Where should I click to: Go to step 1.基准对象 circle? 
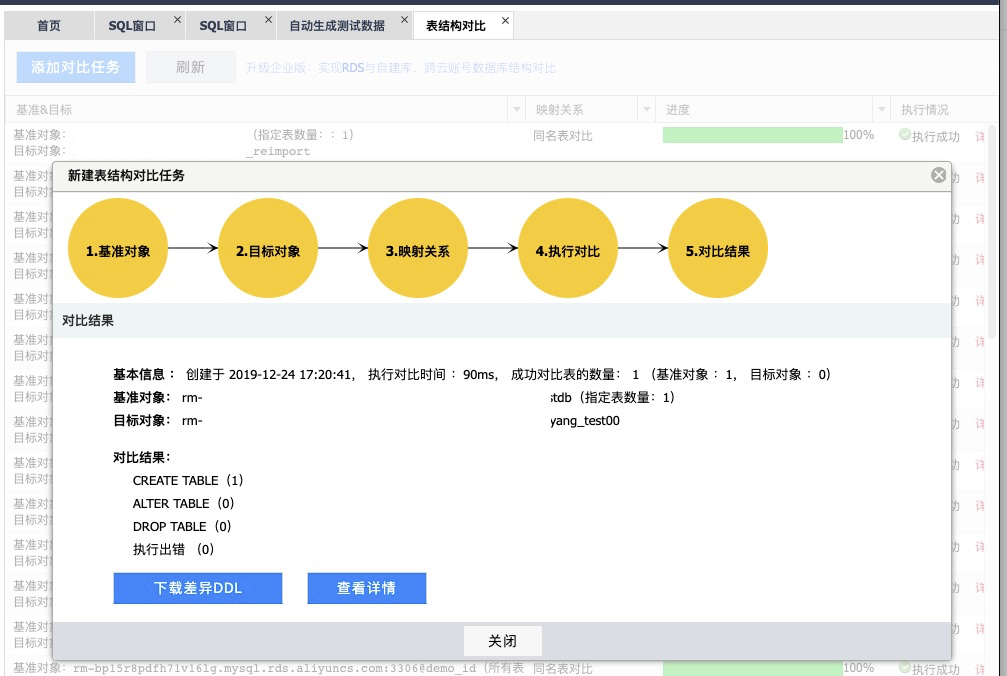point(118,248)
